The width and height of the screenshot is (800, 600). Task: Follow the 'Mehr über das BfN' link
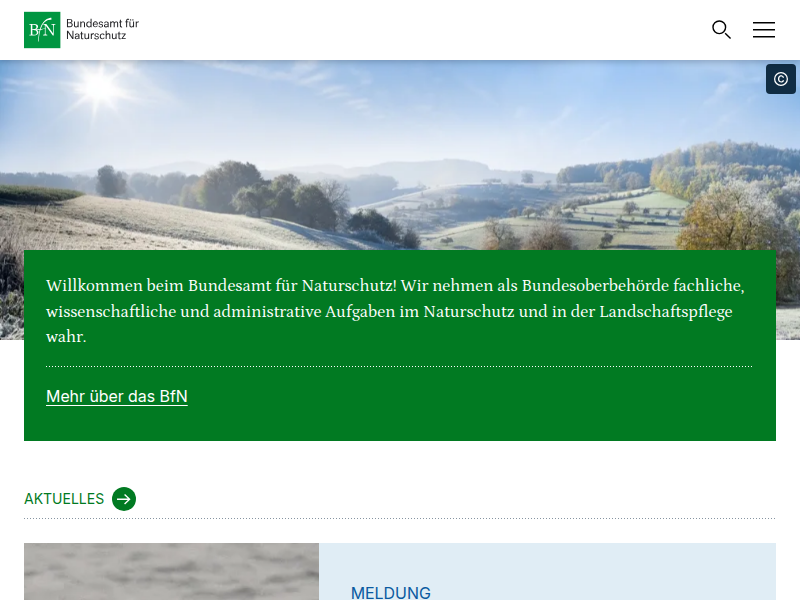coord(117,397)
